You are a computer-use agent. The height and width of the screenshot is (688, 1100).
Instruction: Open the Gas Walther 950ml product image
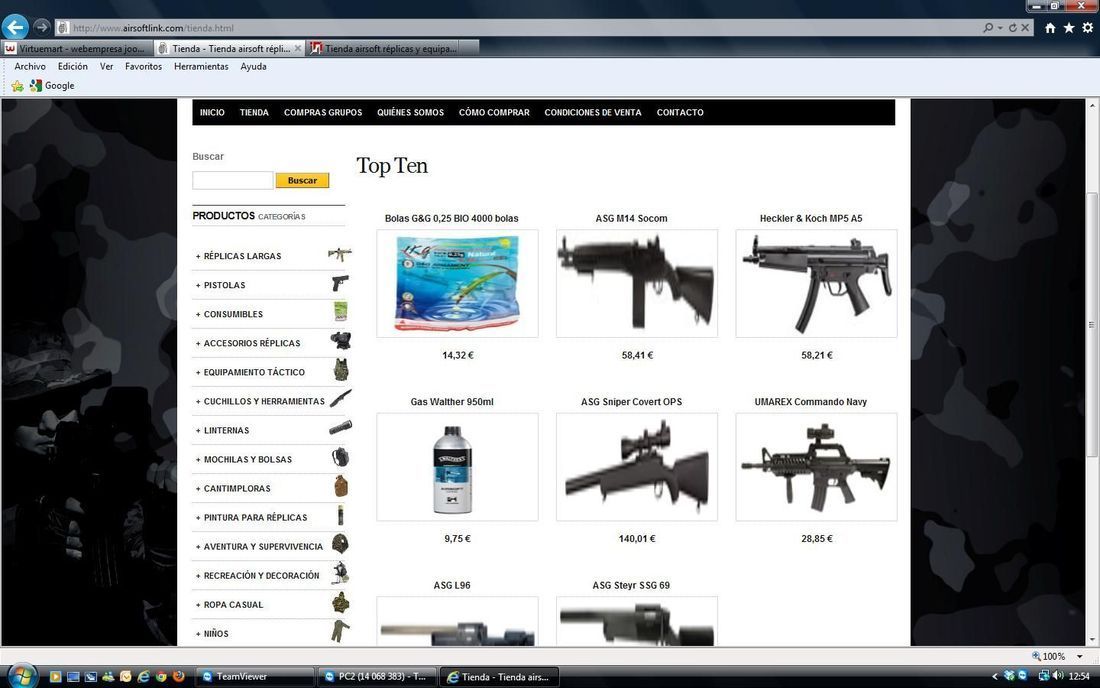pyautogui.click(x=457, y=467)
